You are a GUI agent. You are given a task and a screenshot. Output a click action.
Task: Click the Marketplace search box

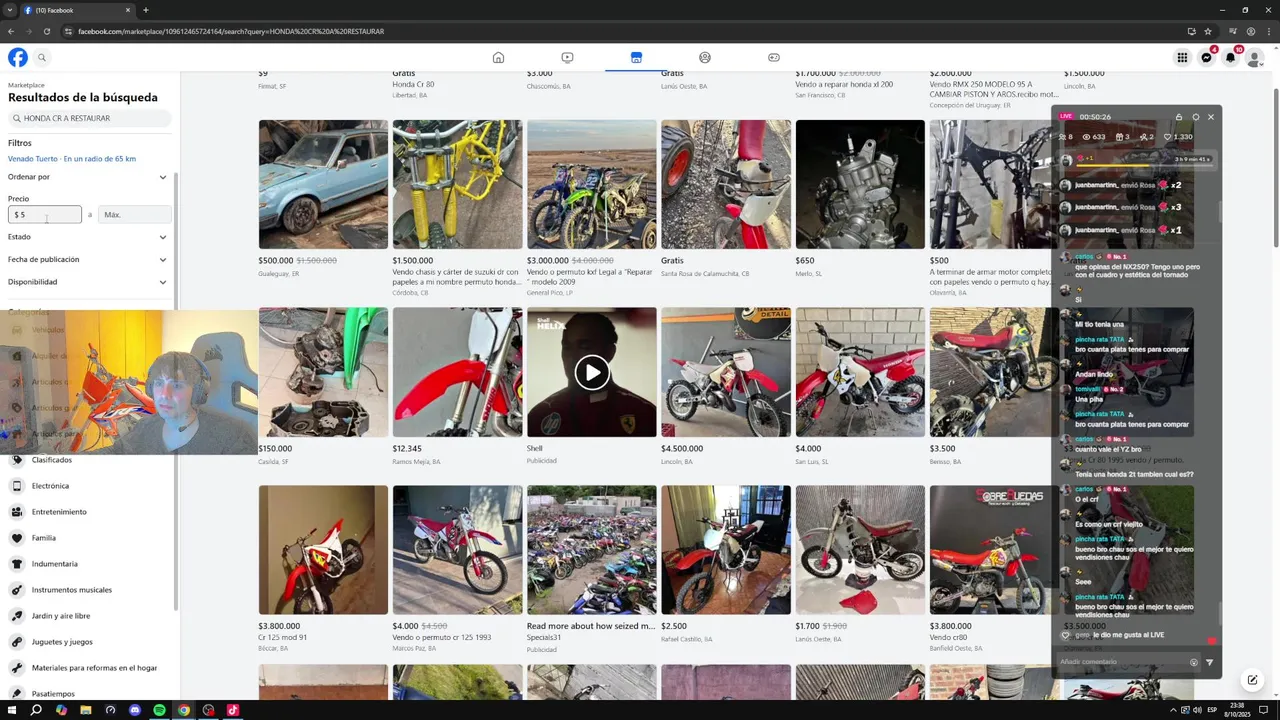[x=89, y=118]
